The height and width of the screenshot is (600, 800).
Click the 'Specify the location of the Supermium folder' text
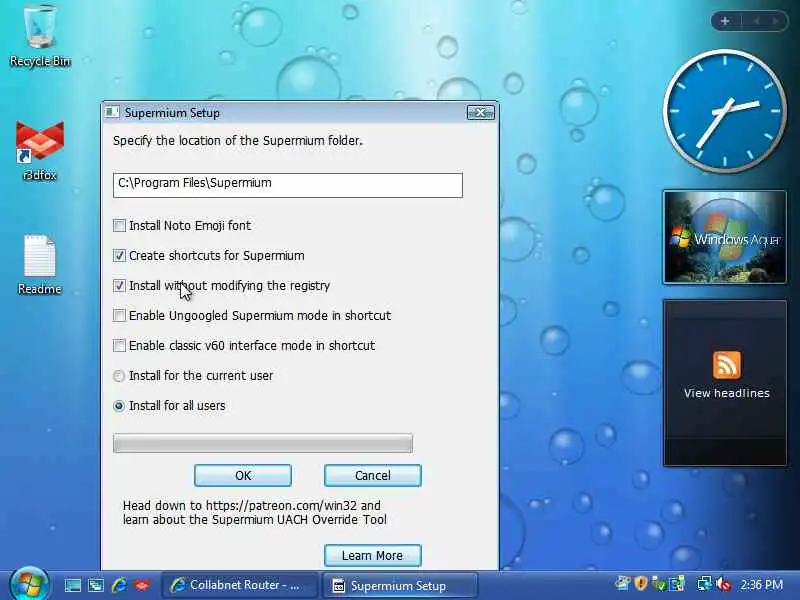238,140
